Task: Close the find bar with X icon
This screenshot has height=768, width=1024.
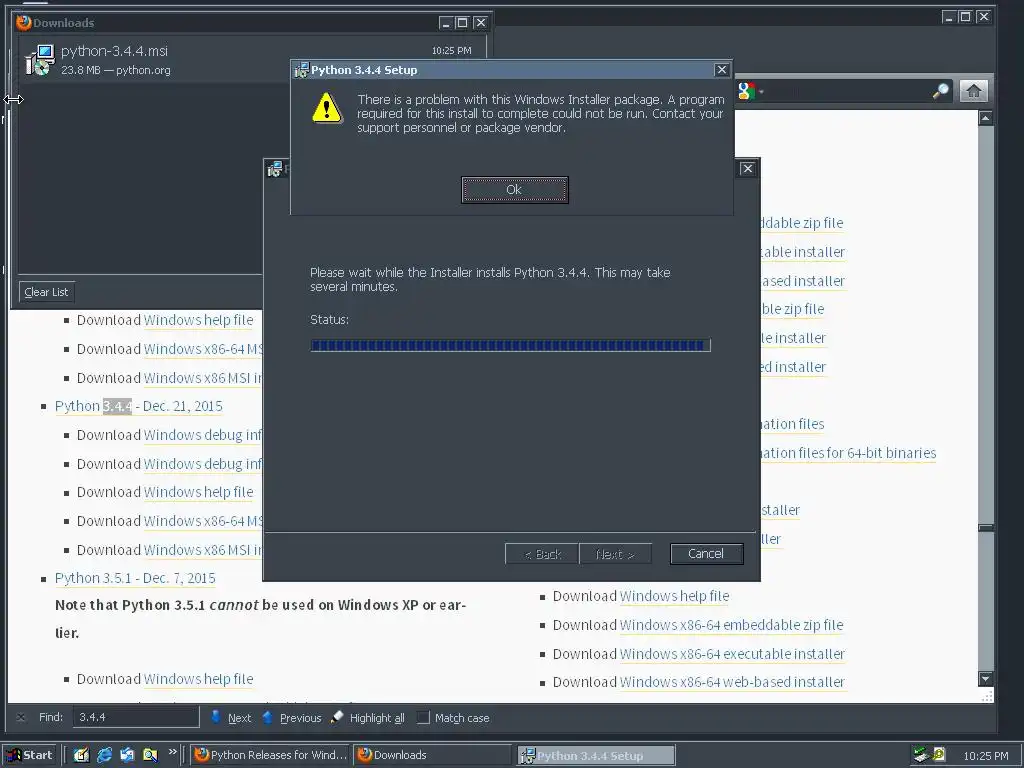Action: [x=21, y=717]
